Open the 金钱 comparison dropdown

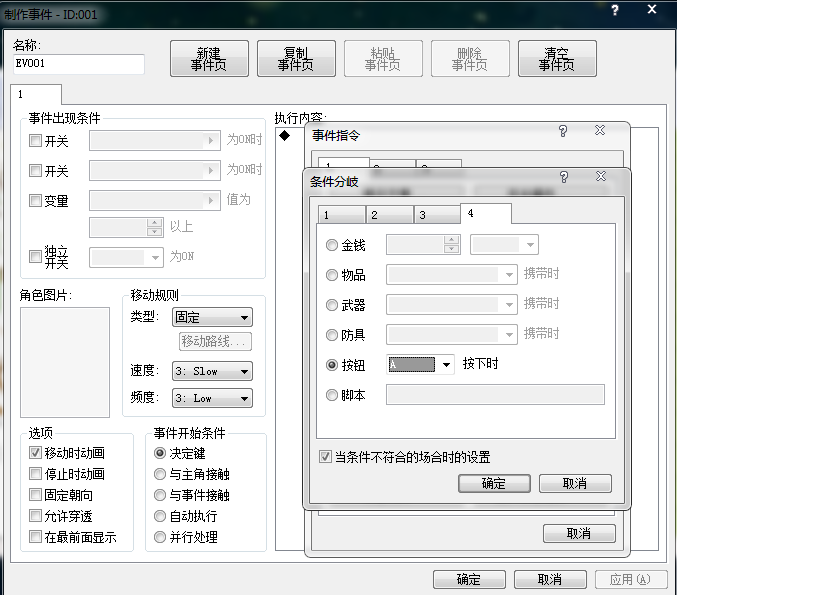point(504,244)
